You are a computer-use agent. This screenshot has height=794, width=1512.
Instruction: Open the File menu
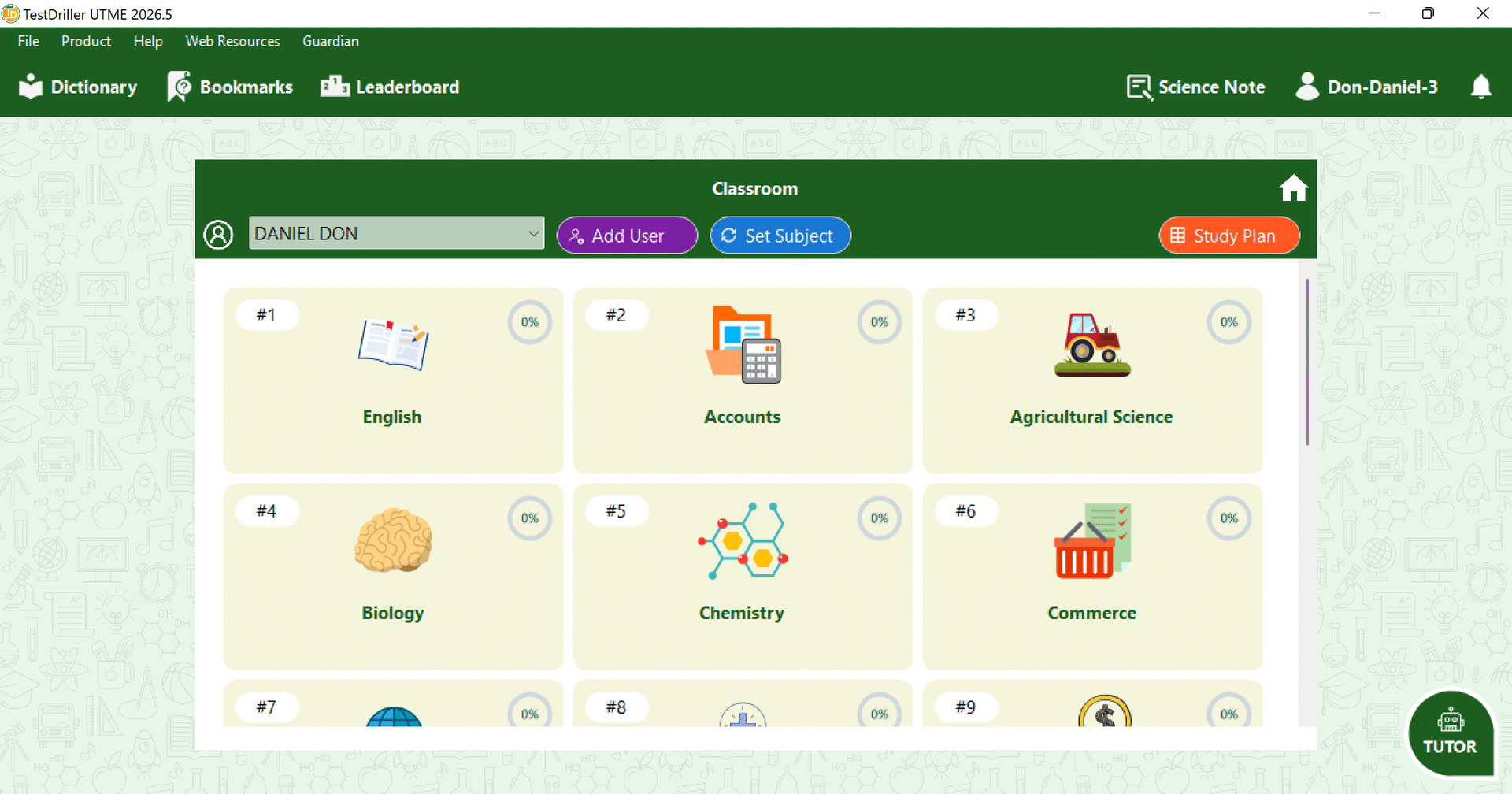[28, 41]
